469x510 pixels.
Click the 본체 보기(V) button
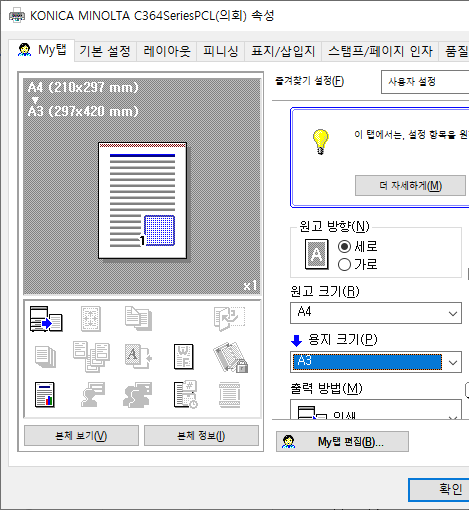coord(81,435)
